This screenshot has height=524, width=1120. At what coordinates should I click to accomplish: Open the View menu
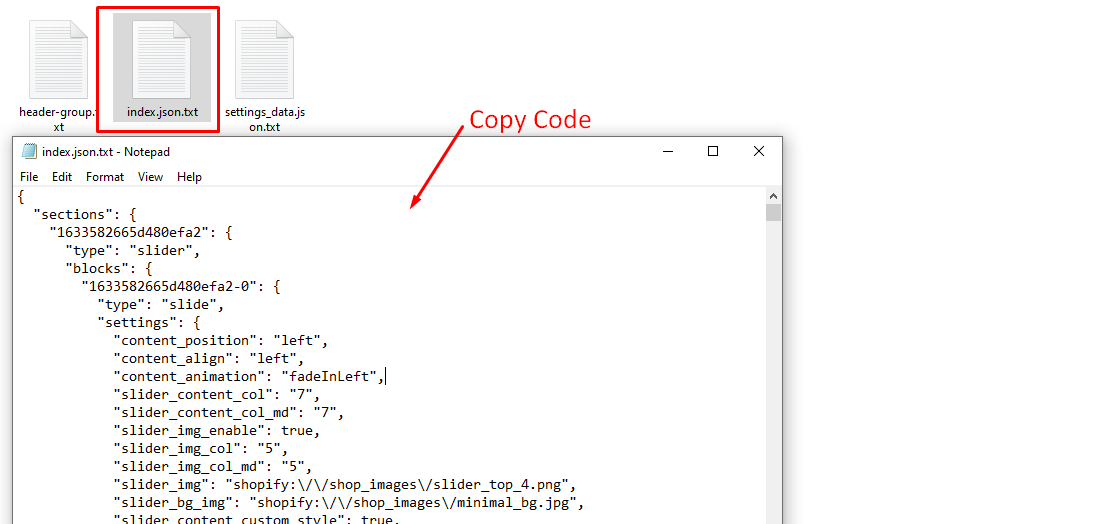click(x=150, y=177)
